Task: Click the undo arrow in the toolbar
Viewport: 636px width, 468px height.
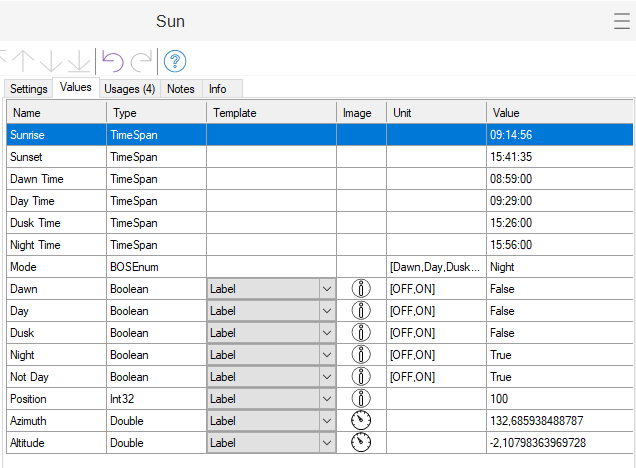Action: [113, 61]
